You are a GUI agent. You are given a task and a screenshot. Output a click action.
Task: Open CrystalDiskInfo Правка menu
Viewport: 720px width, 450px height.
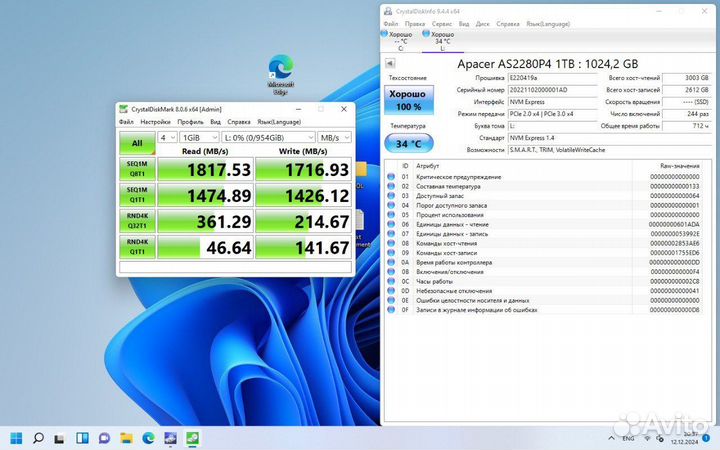(415, 23)
